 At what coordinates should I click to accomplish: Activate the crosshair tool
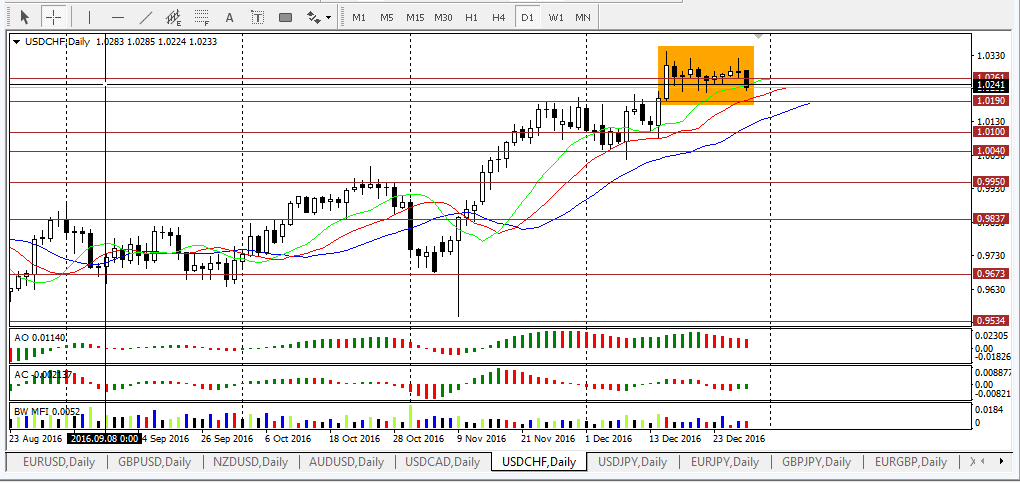53,17
